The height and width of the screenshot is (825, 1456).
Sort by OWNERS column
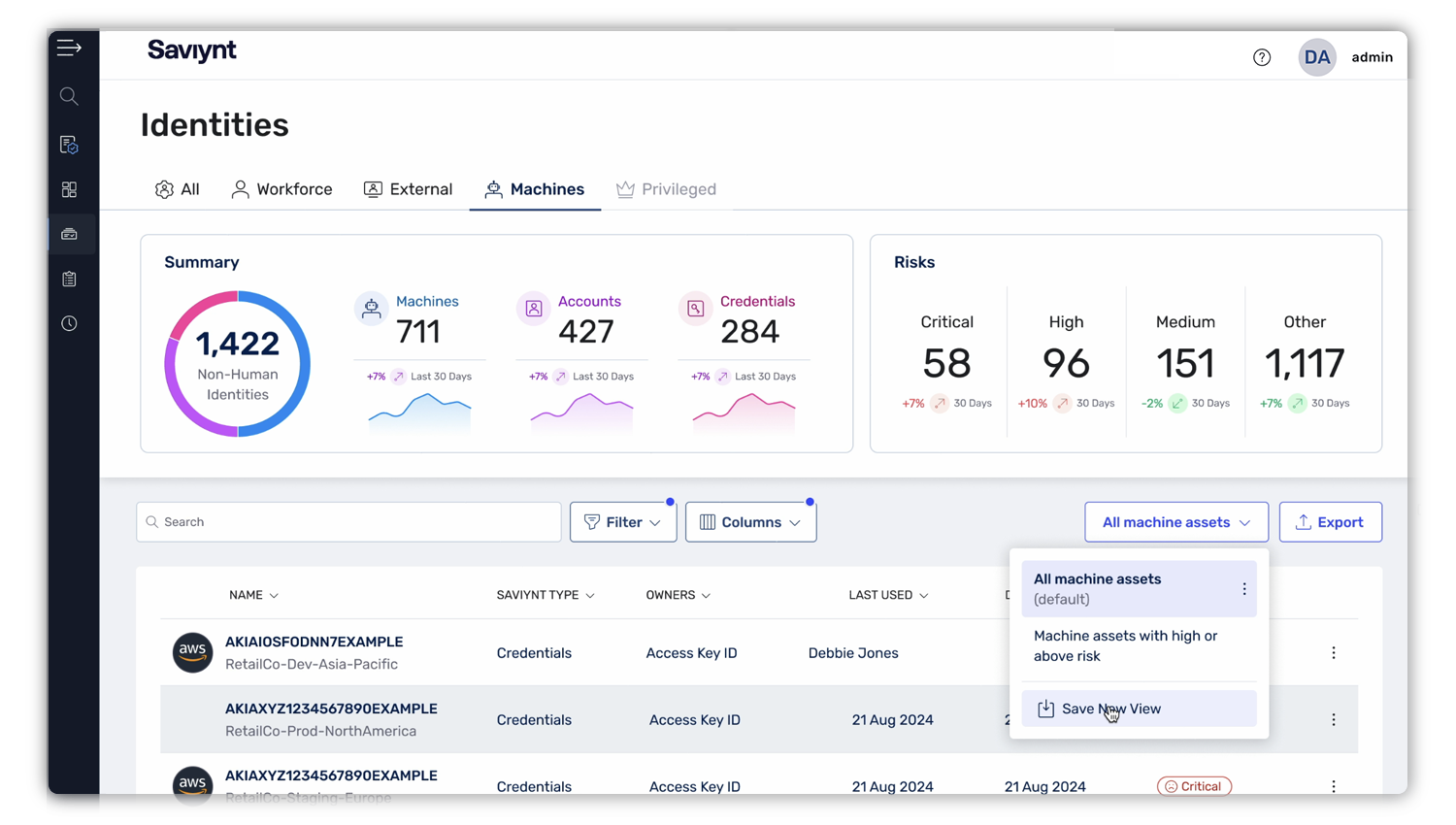(678, 595)
